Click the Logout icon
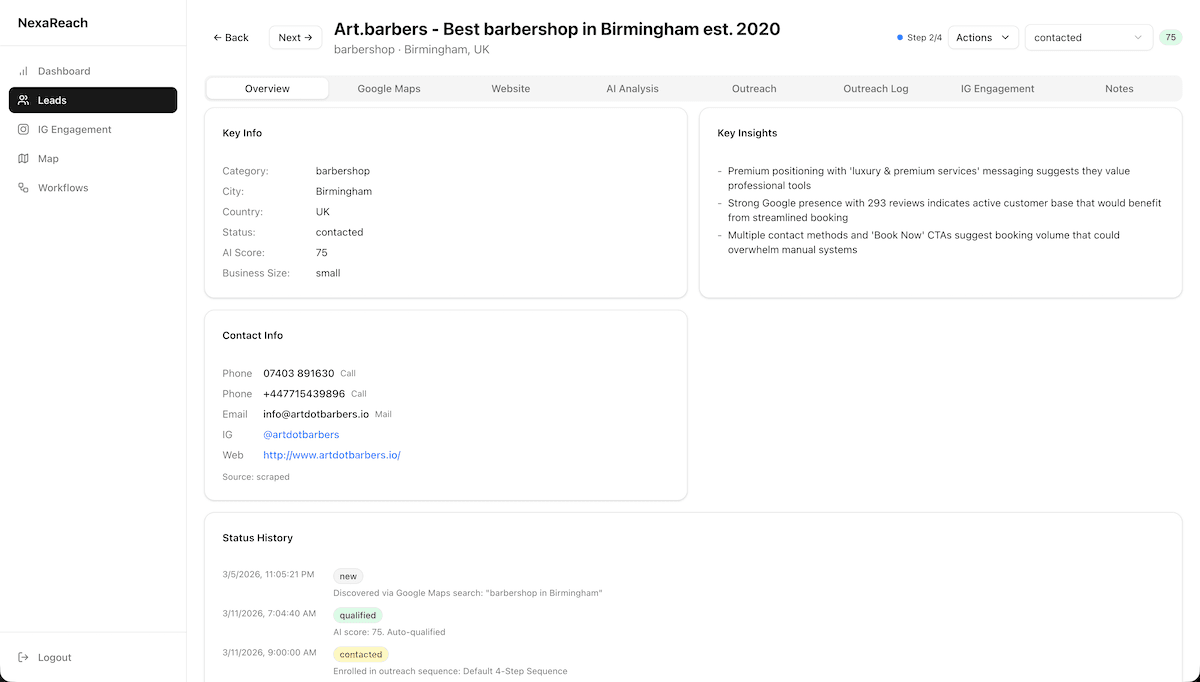The image size is (1200, 682). [24, 657]
